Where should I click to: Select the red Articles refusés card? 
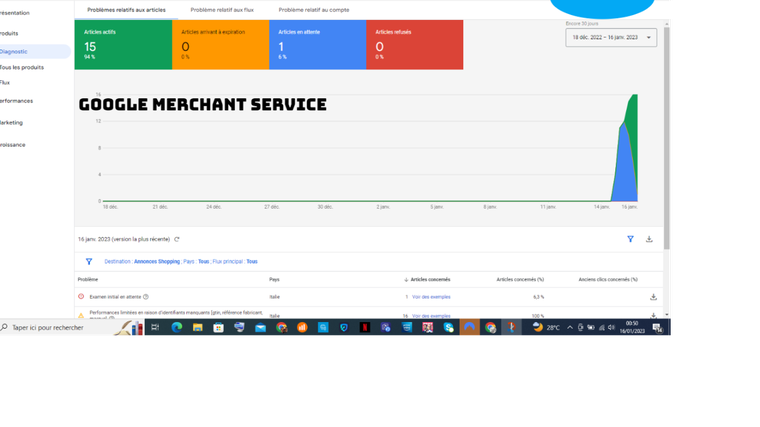pos(415,45)
